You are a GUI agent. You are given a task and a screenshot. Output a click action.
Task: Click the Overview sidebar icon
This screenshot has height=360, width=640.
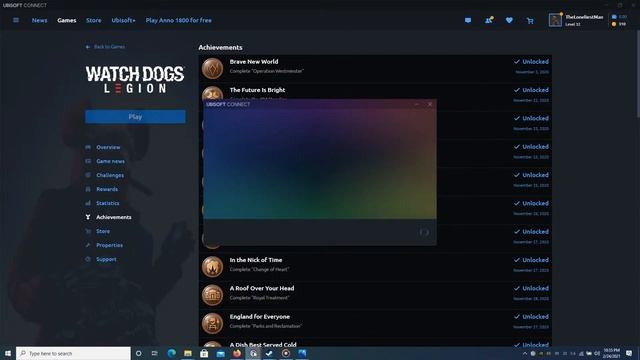click(x=88, y=147)
